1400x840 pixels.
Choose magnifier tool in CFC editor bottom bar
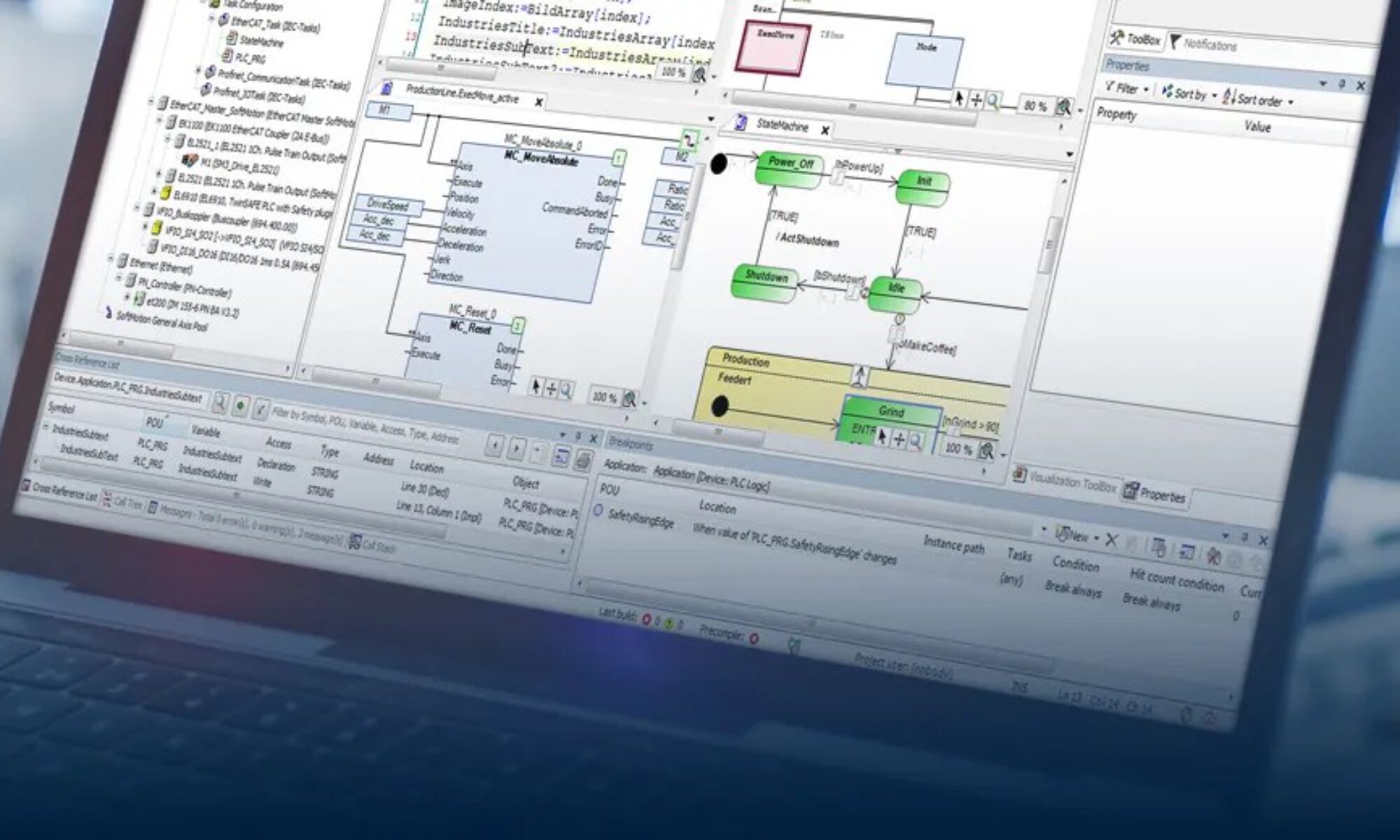[566, 389]
